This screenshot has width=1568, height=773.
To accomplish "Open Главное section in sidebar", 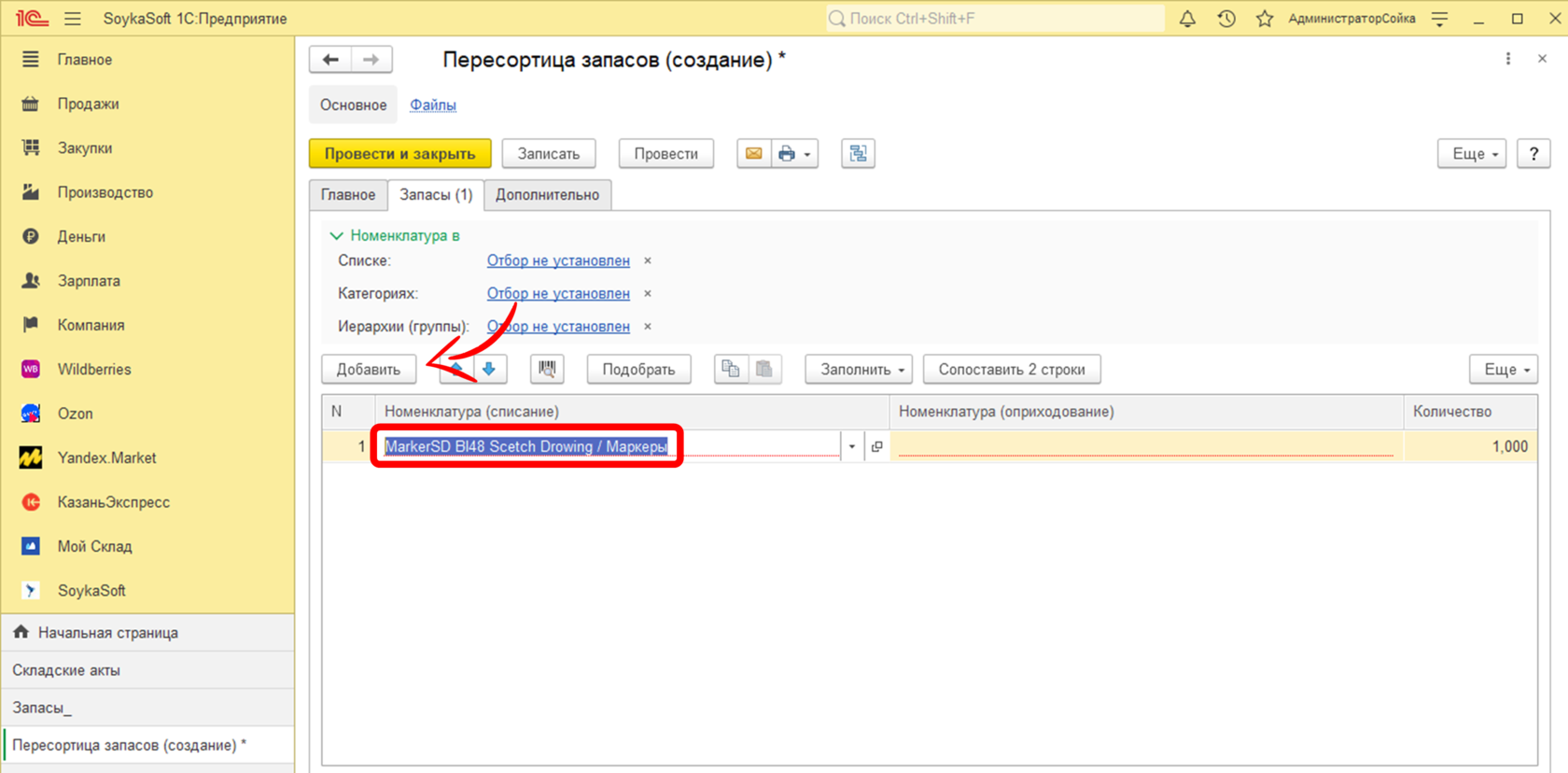I will (85, 60).
